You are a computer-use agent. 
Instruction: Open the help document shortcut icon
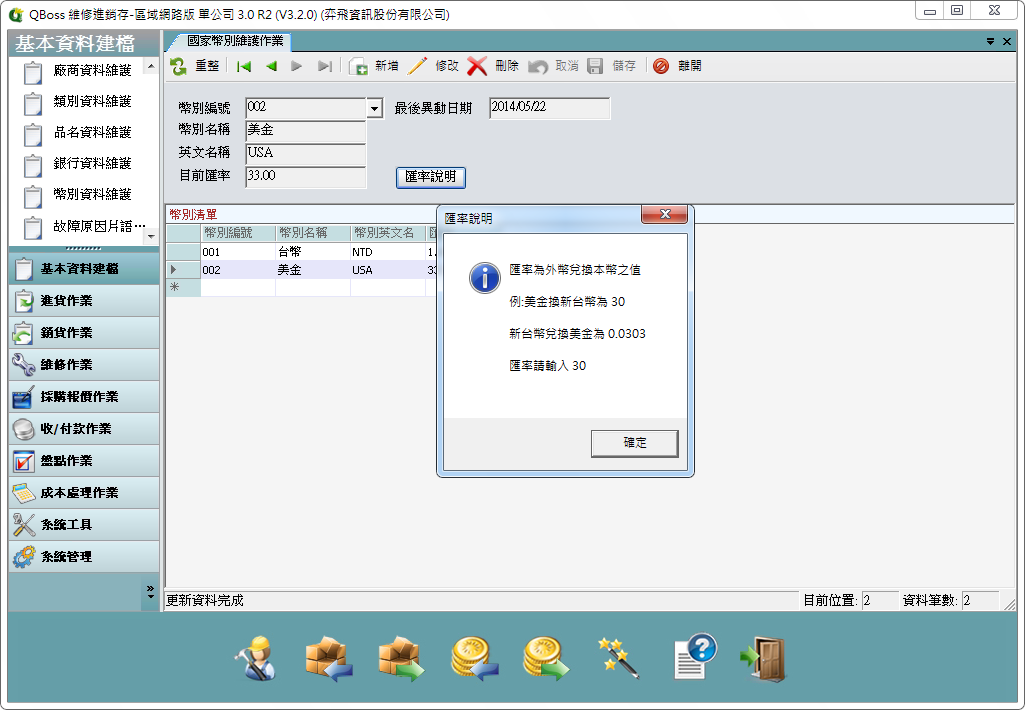coord(695,656)
